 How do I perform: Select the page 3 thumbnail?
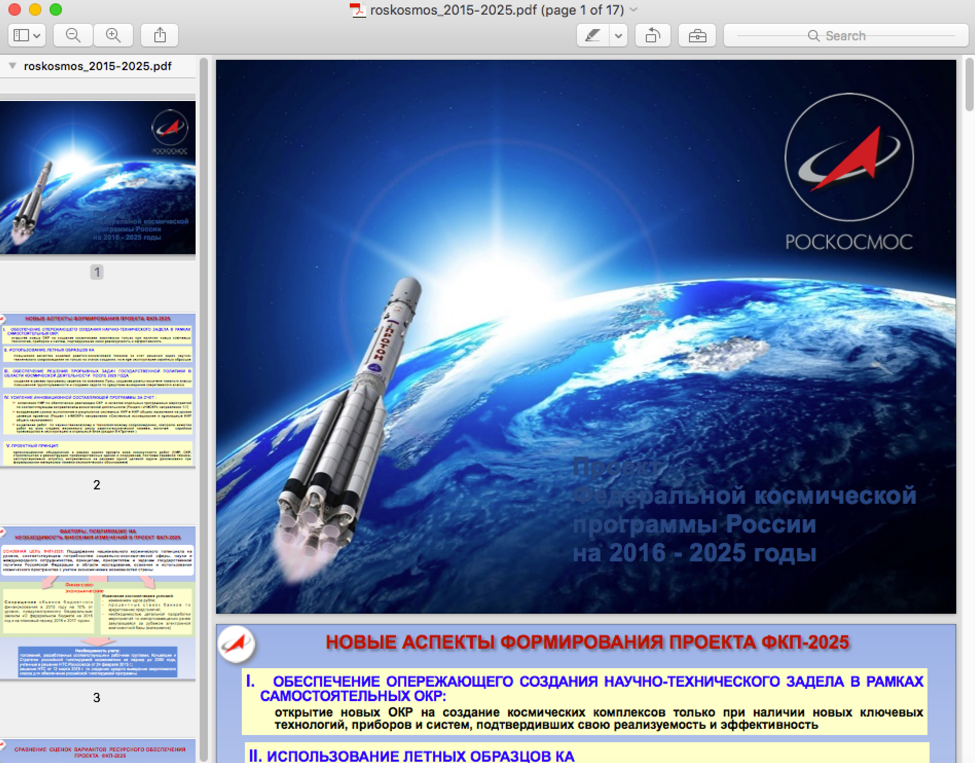[98, 603]
